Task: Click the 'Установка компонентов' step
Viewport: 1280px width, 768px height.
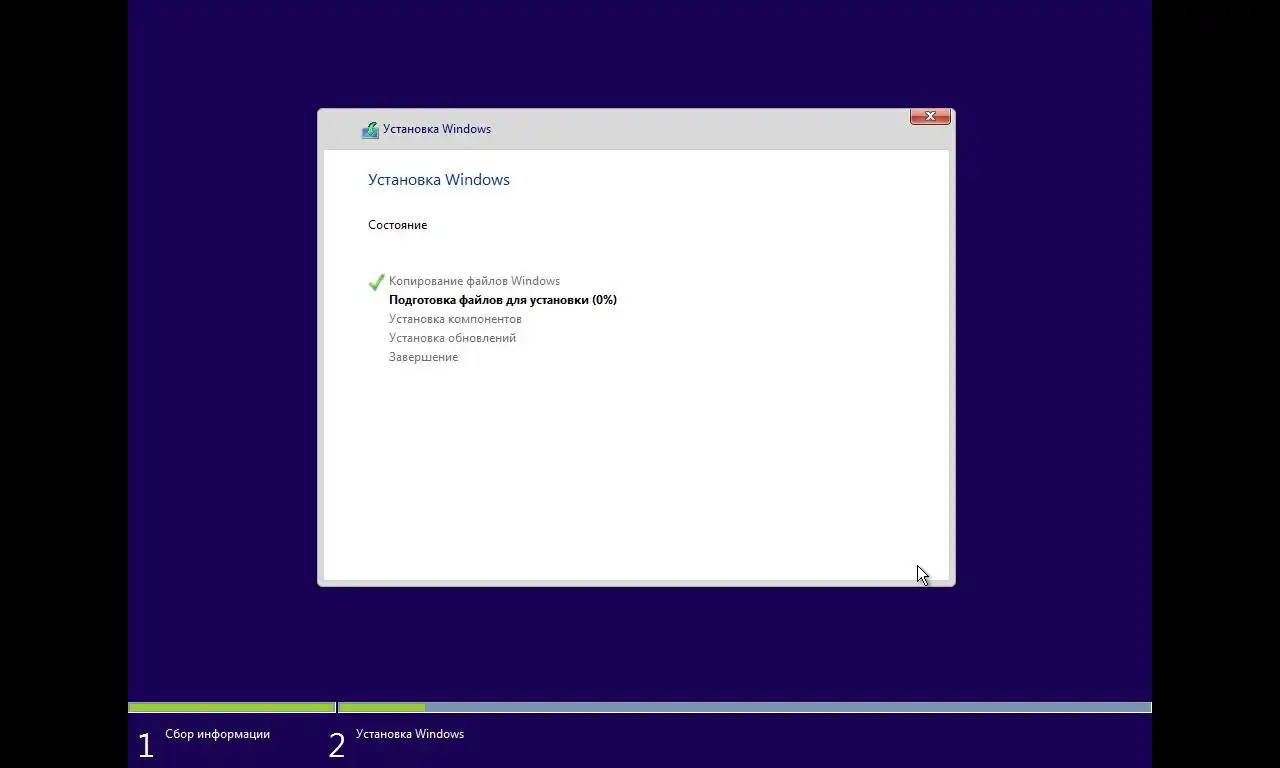Action: click(x=455, y=319)
